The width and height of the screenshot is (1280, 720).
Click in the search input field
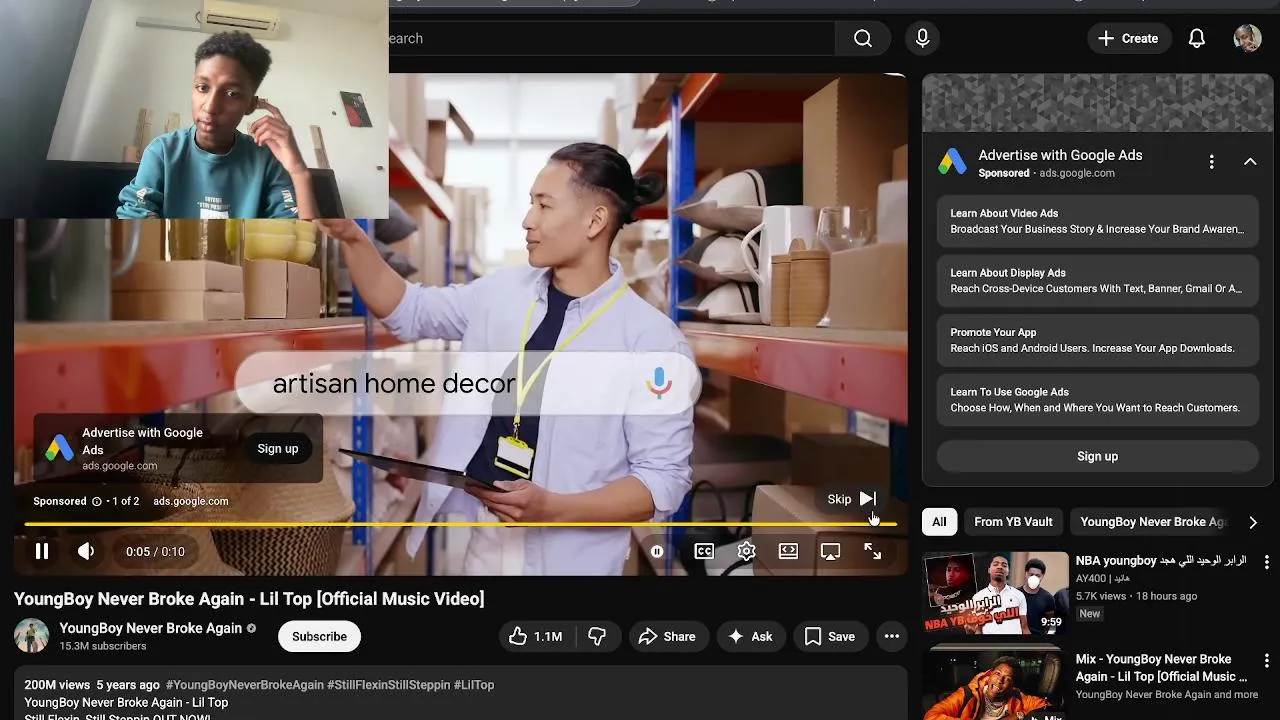(x=610, y=38)
